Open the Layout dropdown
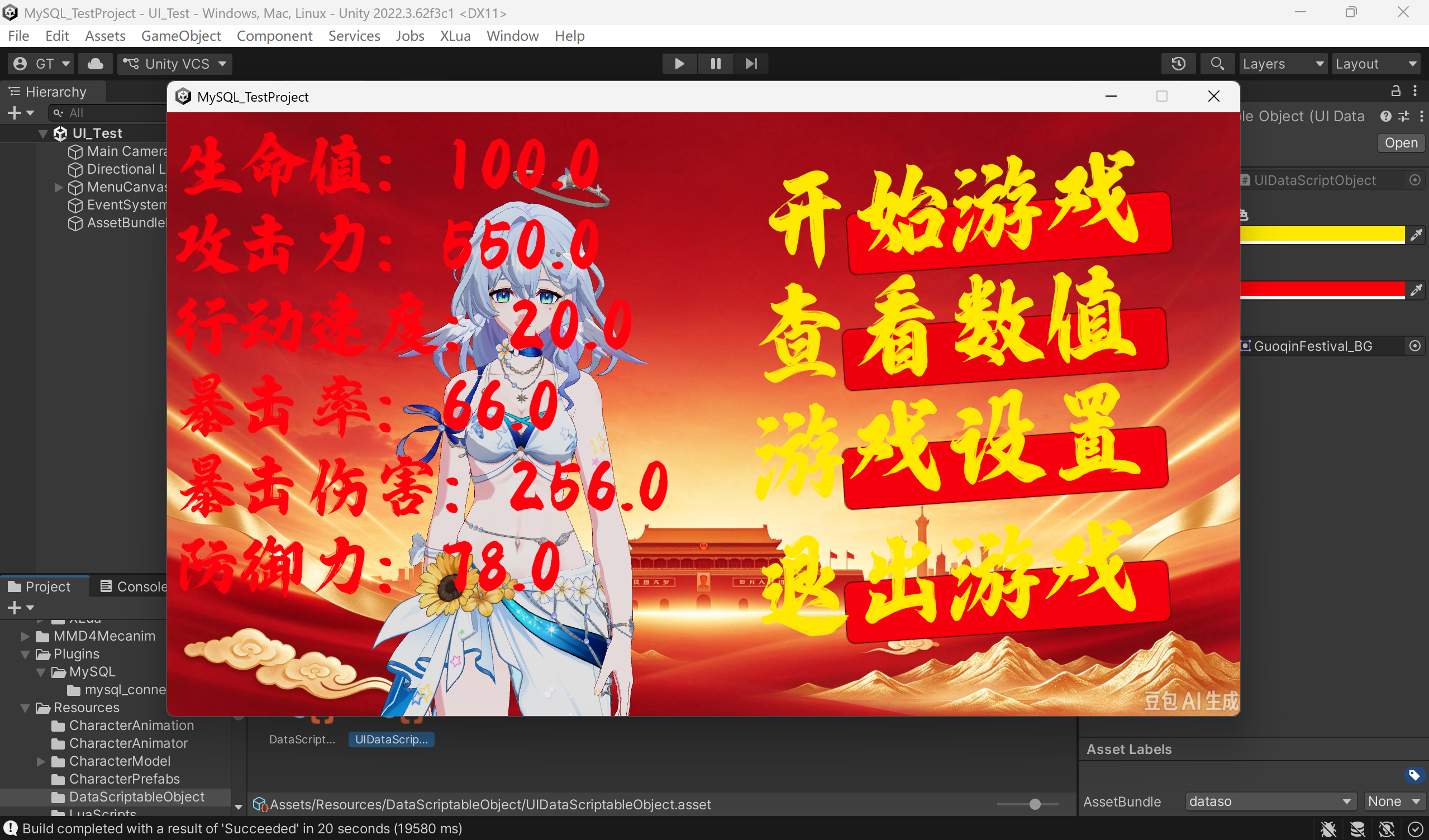Viewport: 1429px width, 840px height. click(x=1376, y=64)
